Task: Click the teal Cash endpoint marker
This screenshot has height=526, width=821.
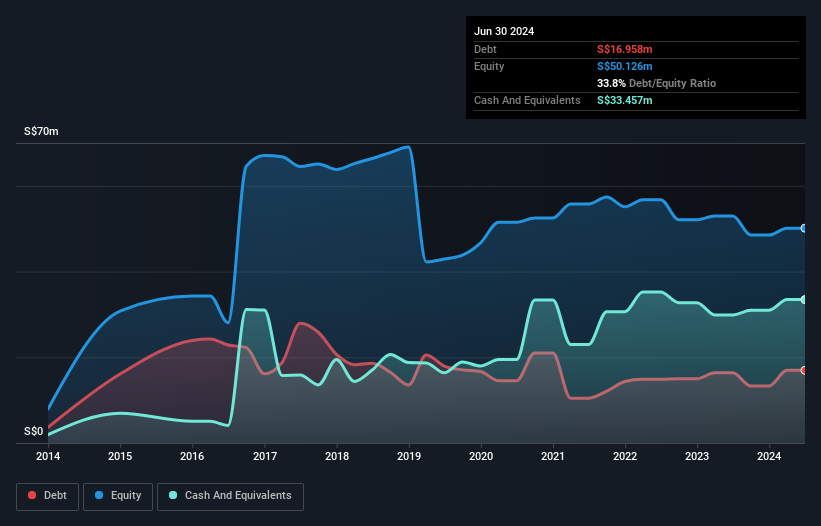Action: click(804, 299)
